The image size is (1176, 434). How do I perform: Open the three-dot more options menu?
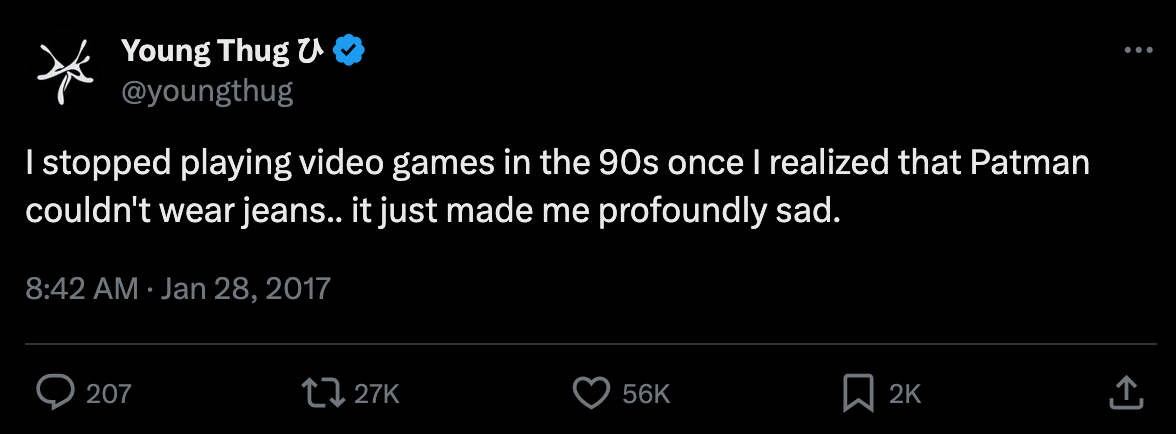1139,50
